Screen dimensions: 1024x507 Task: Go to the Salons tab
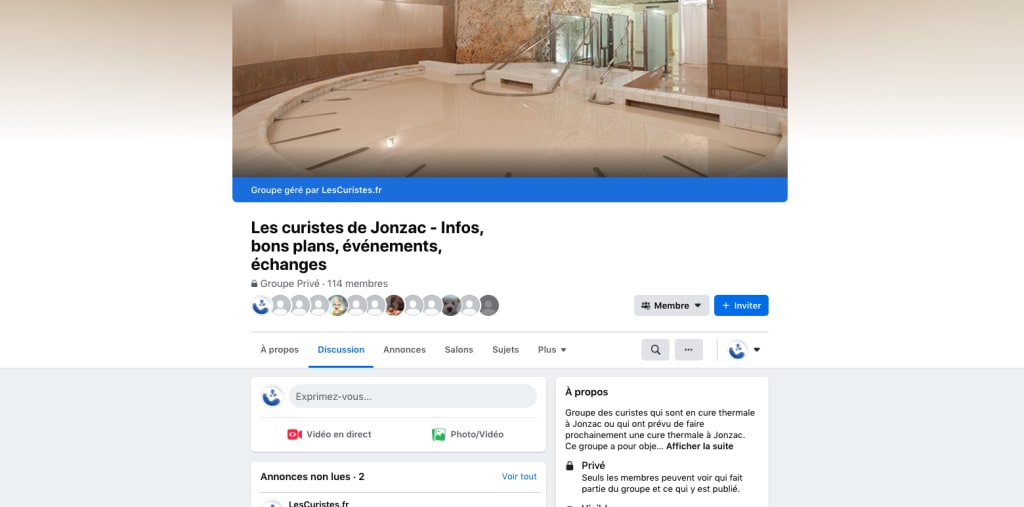[x=459, y=350]
